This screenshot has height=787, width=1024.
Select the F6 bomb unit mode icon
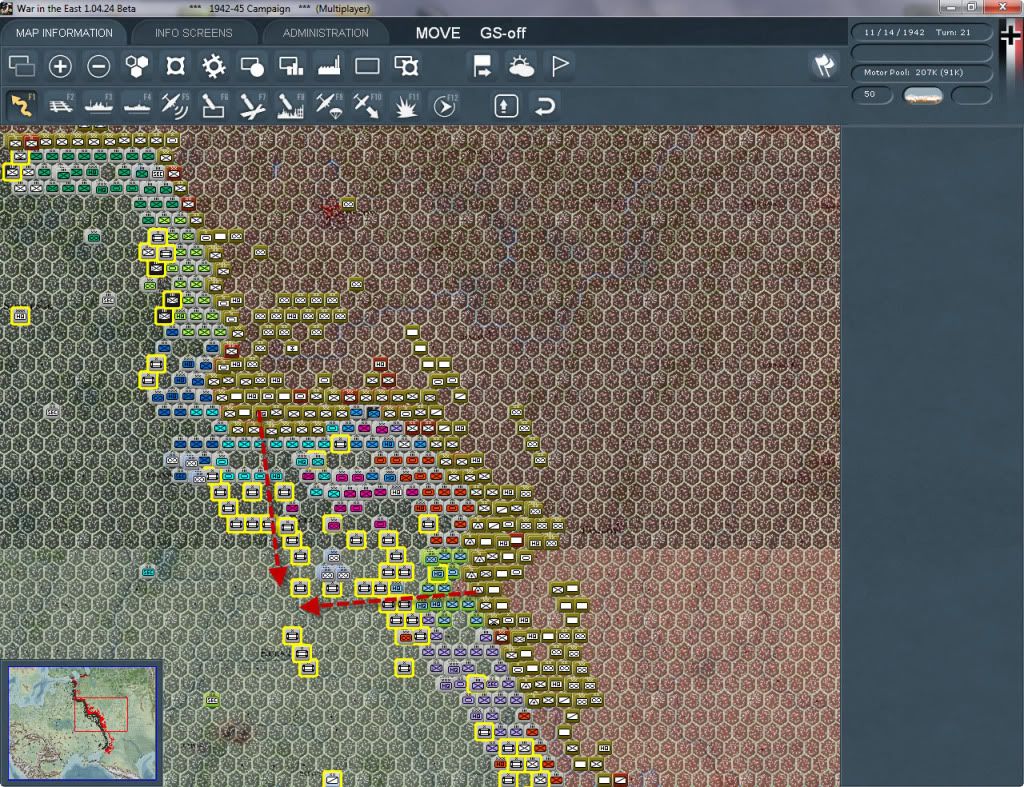(214, 105)
